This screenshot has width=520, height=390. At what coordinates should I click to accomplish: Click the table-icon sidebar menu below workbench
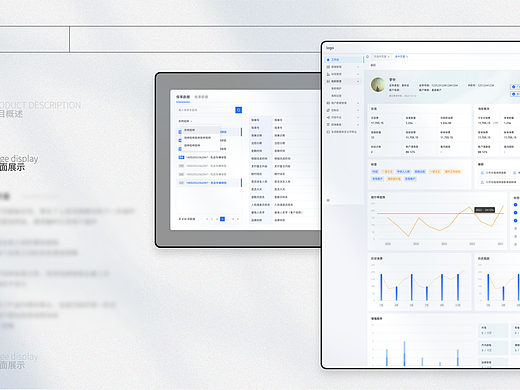click(343, 67)
